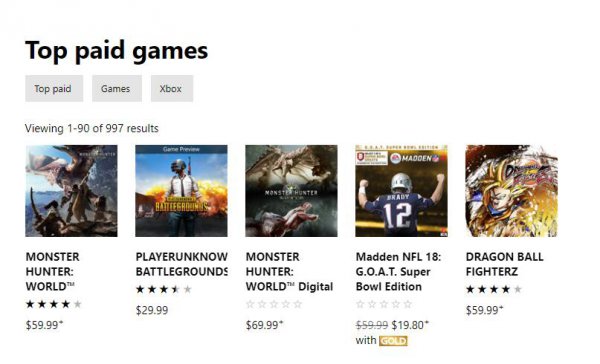Click the Gold badge under Madden price
This screenshot has width=600, height=364.
pyautogui.click(x=393, y=340)
